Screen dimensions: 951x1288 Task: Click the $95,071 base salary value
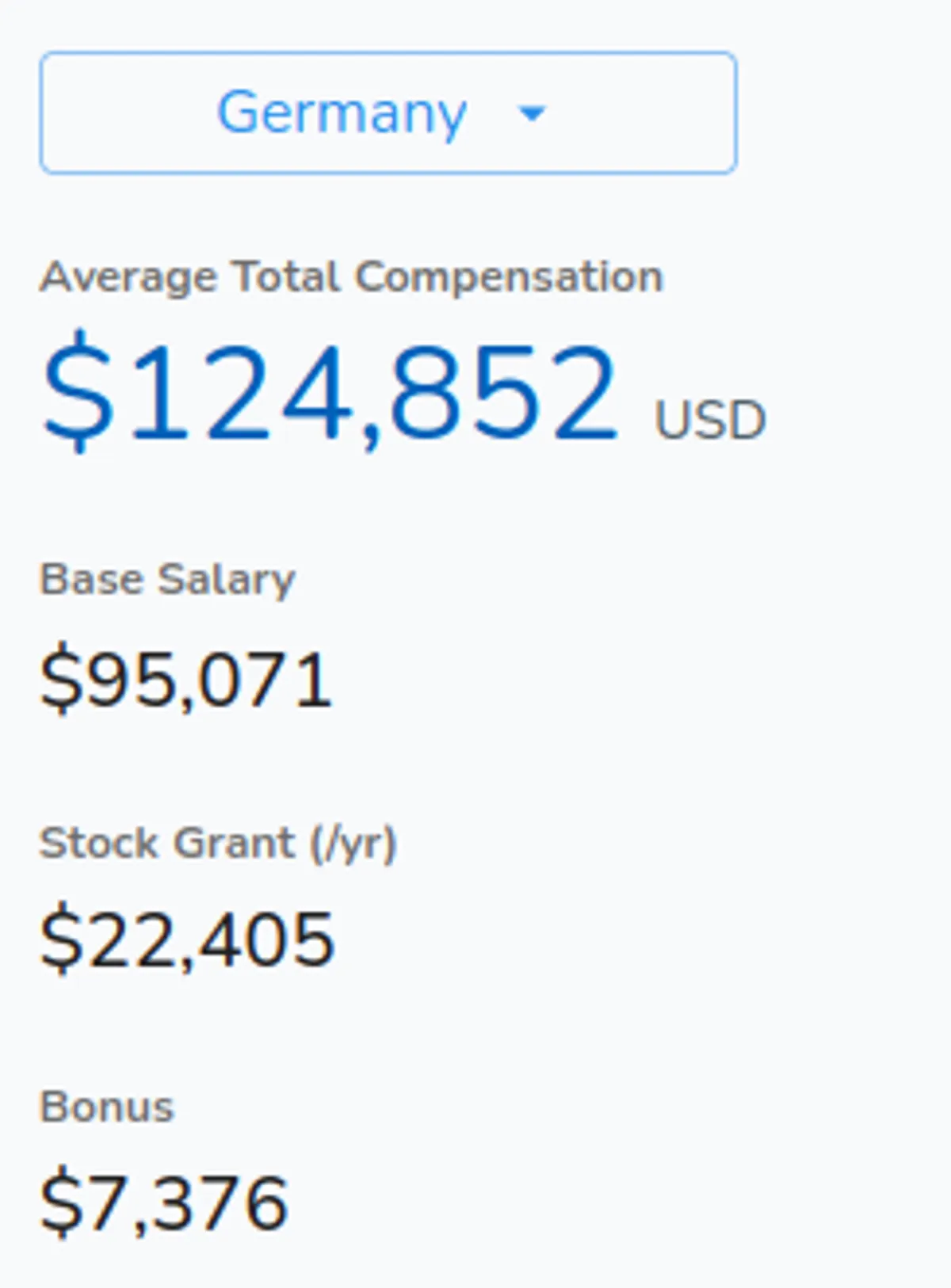point(186,680)
